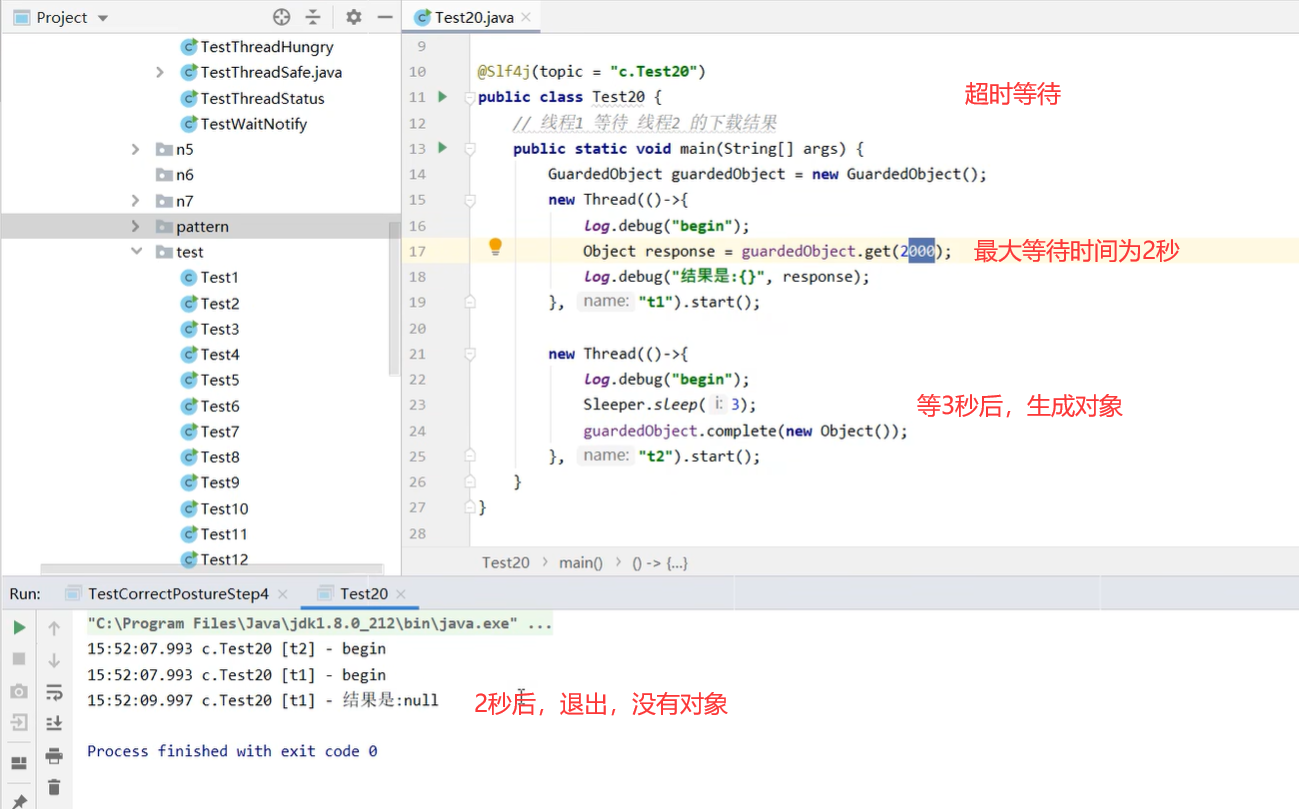Click the collapse all icon in Project panel

tap(314, 17)
